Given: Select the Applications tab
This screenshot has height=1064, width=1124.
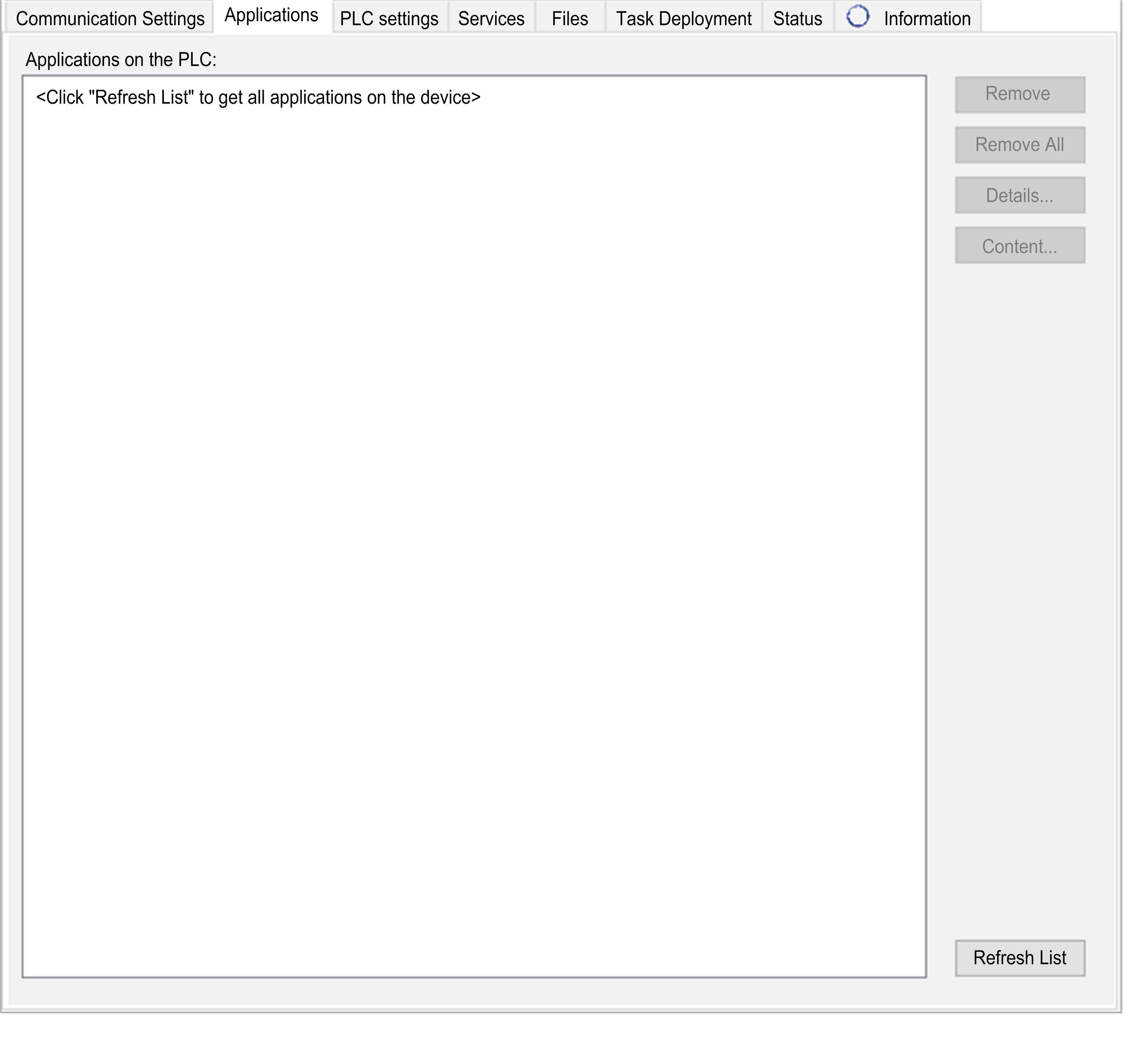Looking at the screenshot, I should [272, 16].
